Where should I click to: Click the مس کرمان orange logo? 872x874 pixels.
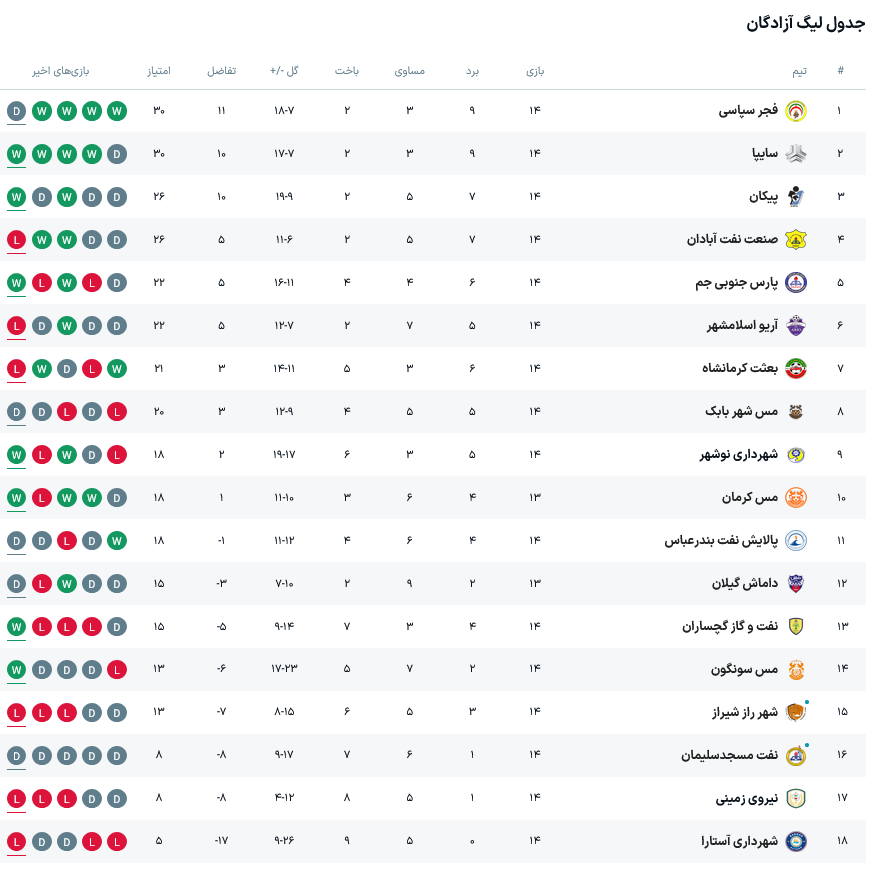tap(796, 497)
